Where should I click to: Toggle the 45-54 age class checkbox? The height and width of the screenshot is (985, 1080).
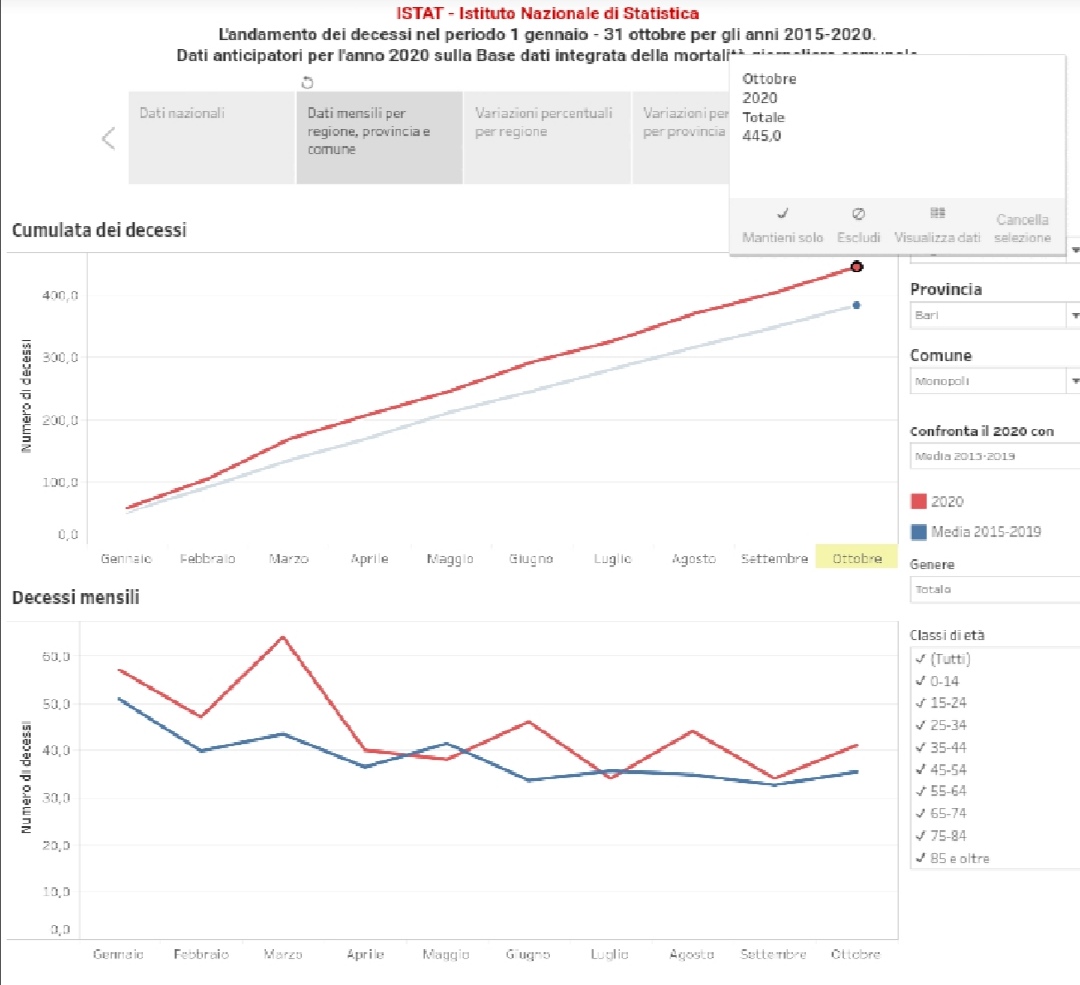click(919, 769)
